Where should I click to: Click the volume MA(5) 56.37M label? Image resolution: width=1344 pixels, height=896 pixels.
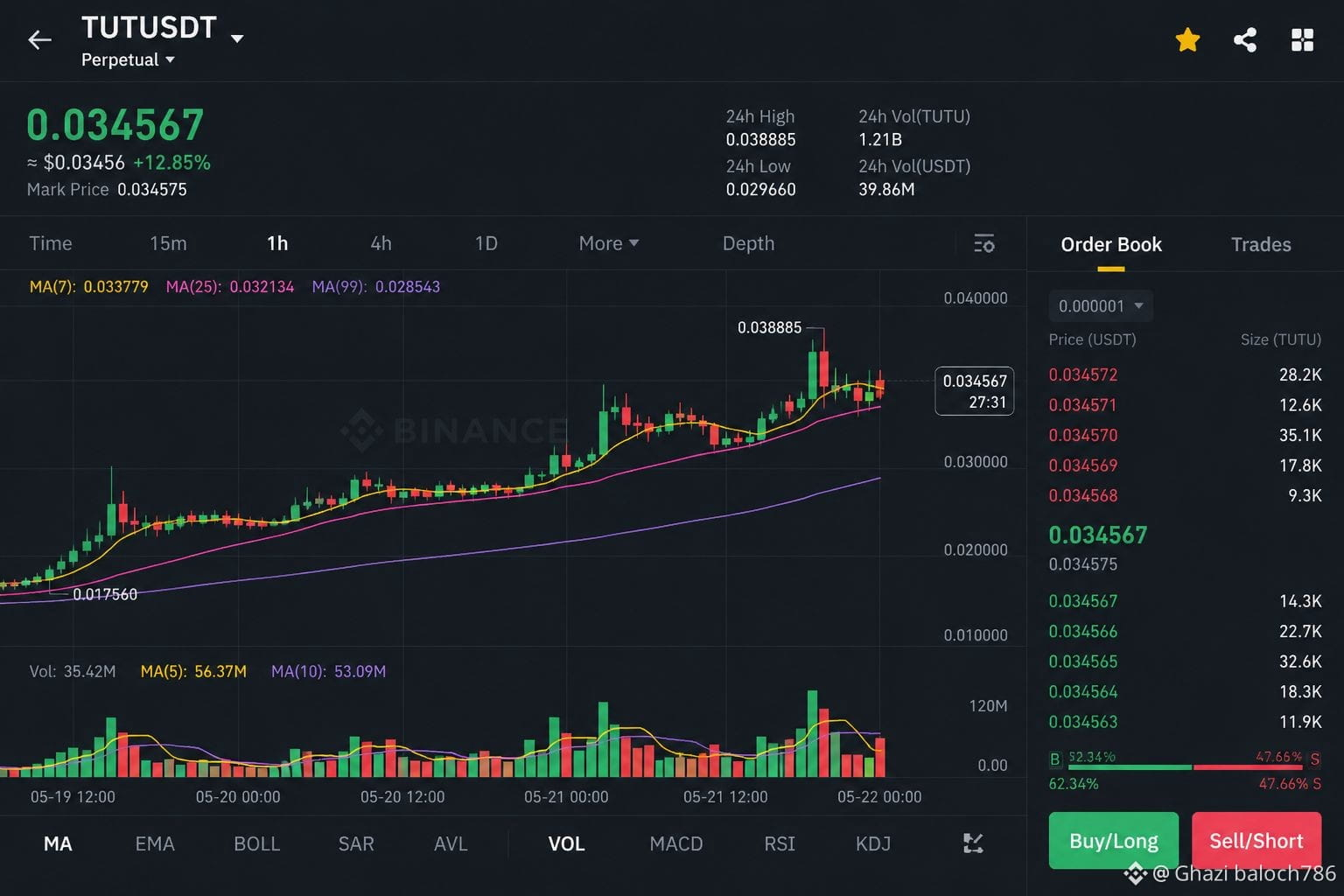tap(193, 671)
